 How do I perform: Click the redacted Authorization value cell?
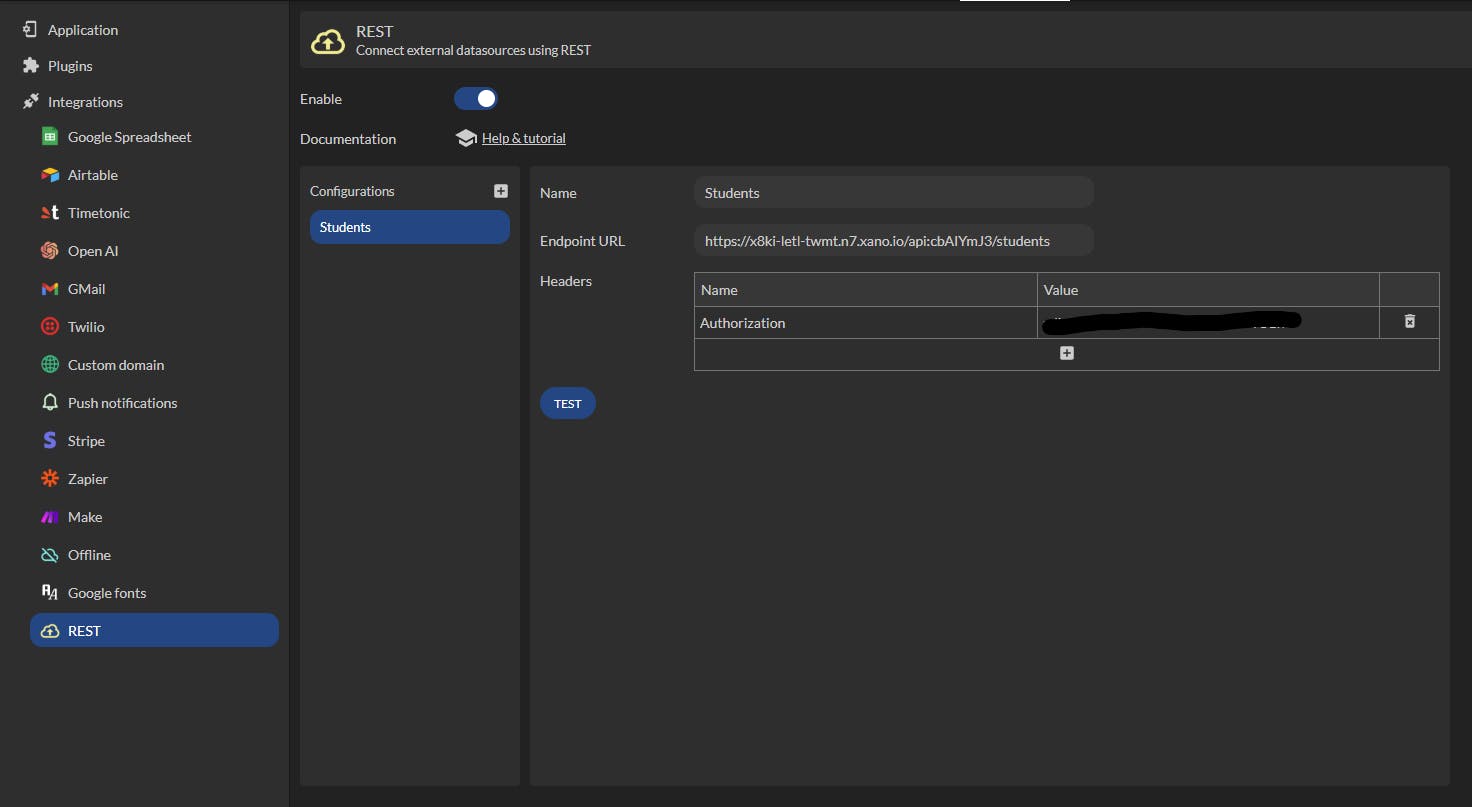click(x=1208, y=323)
